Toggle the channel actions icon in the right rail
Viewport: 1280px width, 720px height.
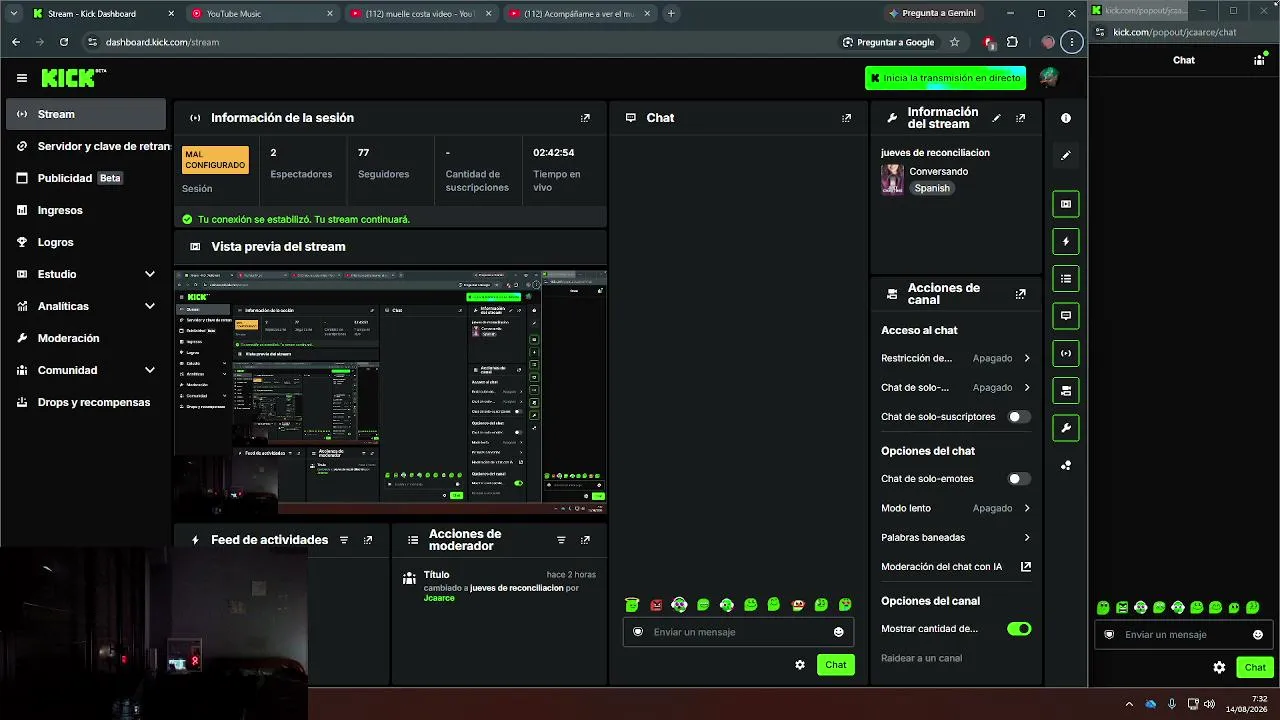tap(1066, 391)
